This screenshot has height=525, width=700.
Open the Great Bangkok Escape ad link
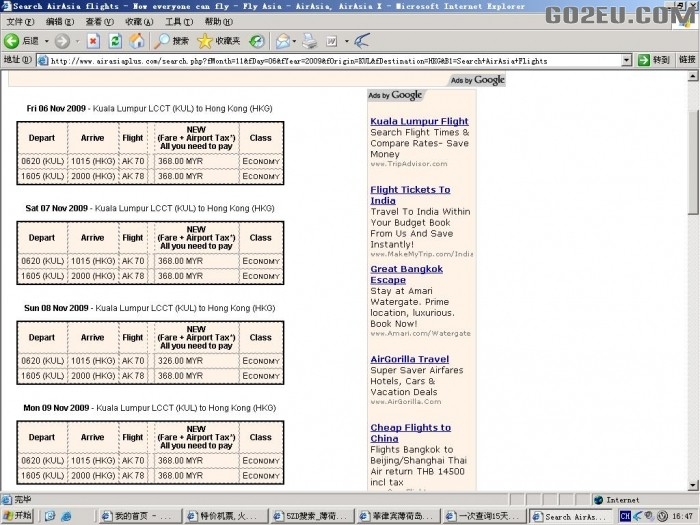tap(406, 275)
